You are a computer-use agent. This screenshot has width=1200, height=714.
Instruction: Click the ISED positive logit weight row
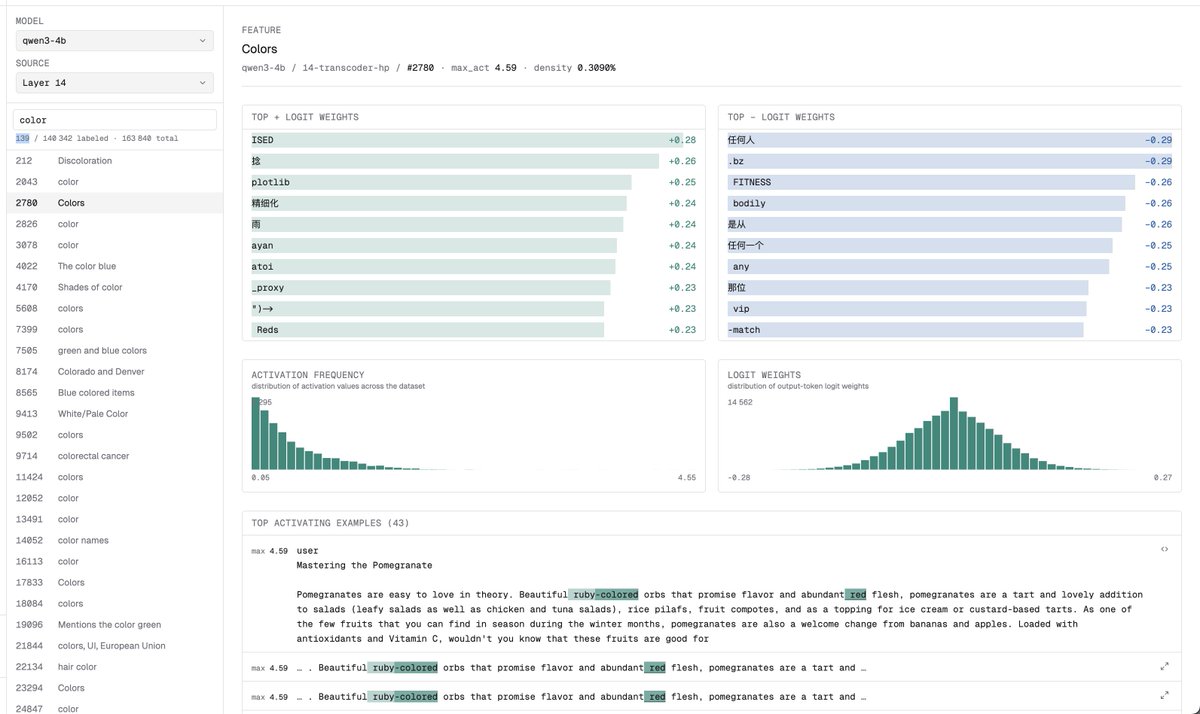[x=474, y=140]
